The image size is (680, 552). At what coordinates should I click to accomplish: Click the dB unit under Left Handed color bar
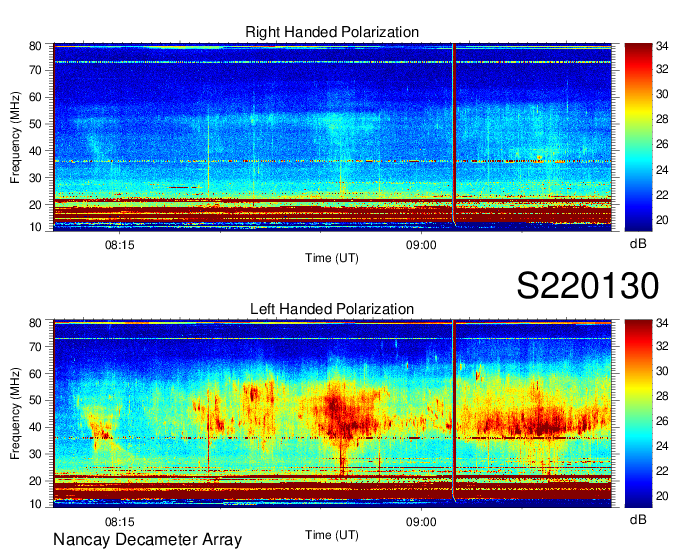[x=638, y=519]
